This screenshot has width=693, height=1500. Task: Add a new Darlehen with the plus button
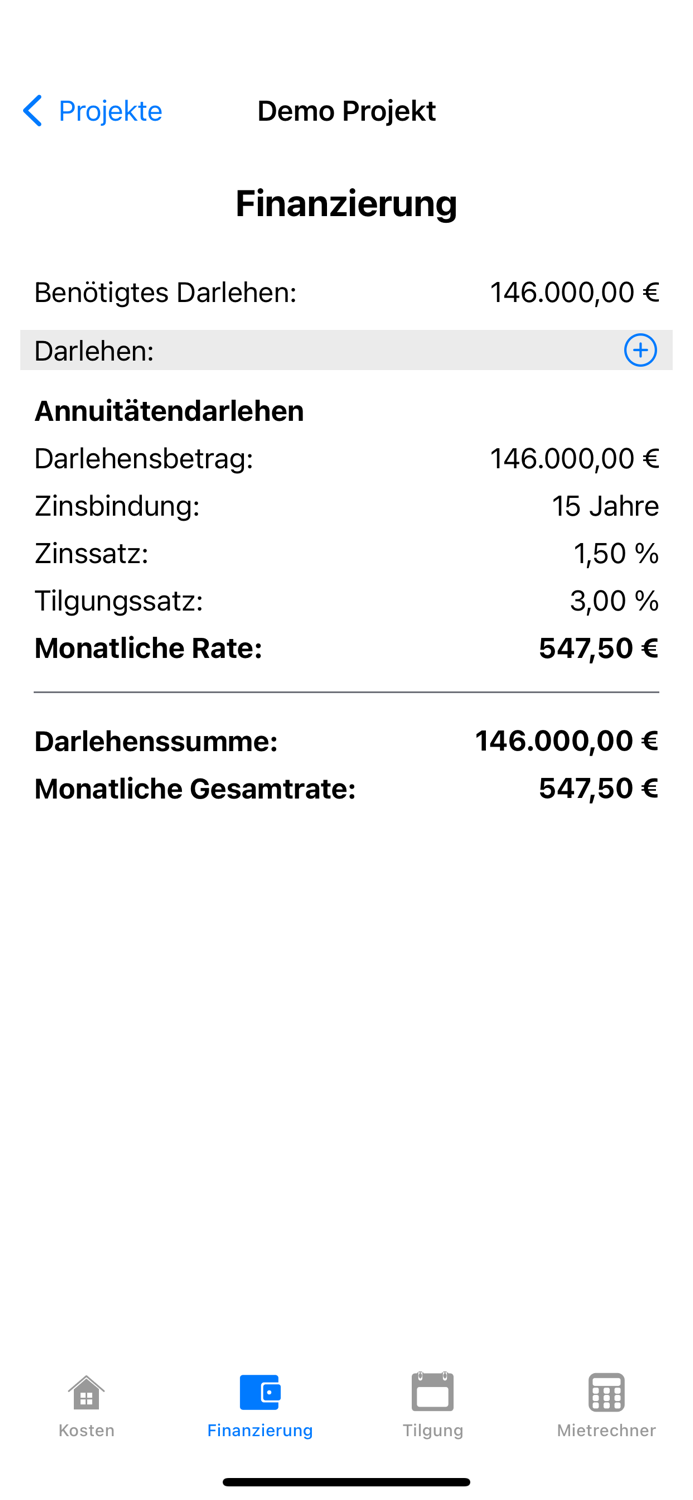point(639,350)
